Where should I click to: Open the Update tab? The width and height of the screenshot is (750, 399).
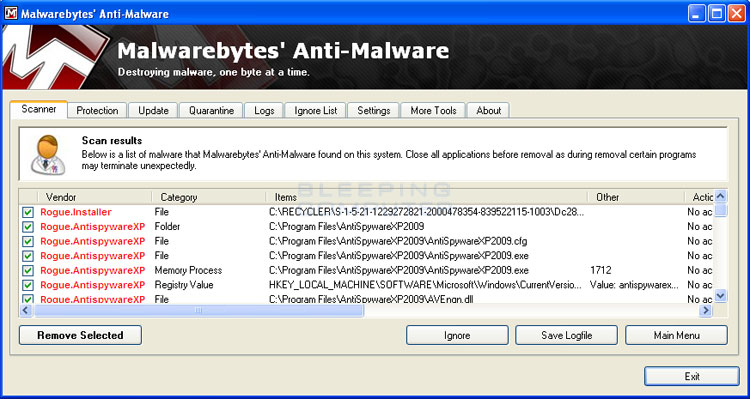click(153, 111)
